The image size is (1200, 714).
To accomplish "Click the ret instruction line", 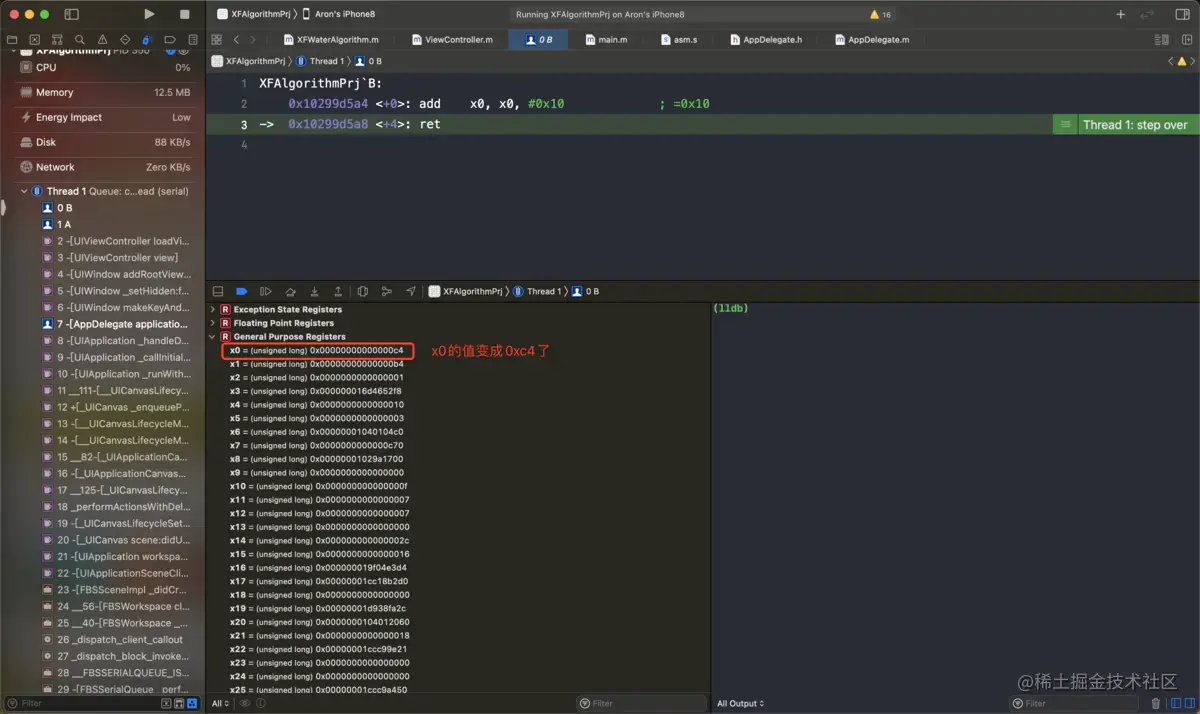I will tap(630, 124).
